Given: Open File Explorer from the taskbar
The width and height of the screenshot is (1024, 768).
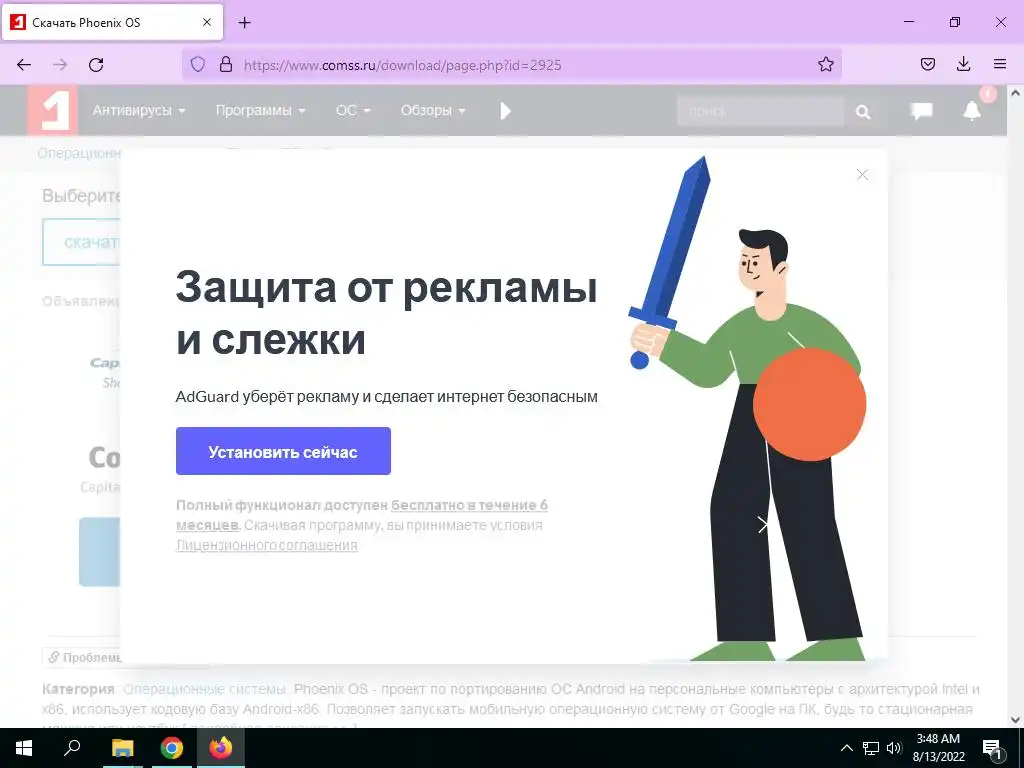Looking at the screenshot, I should click(122, 748).
